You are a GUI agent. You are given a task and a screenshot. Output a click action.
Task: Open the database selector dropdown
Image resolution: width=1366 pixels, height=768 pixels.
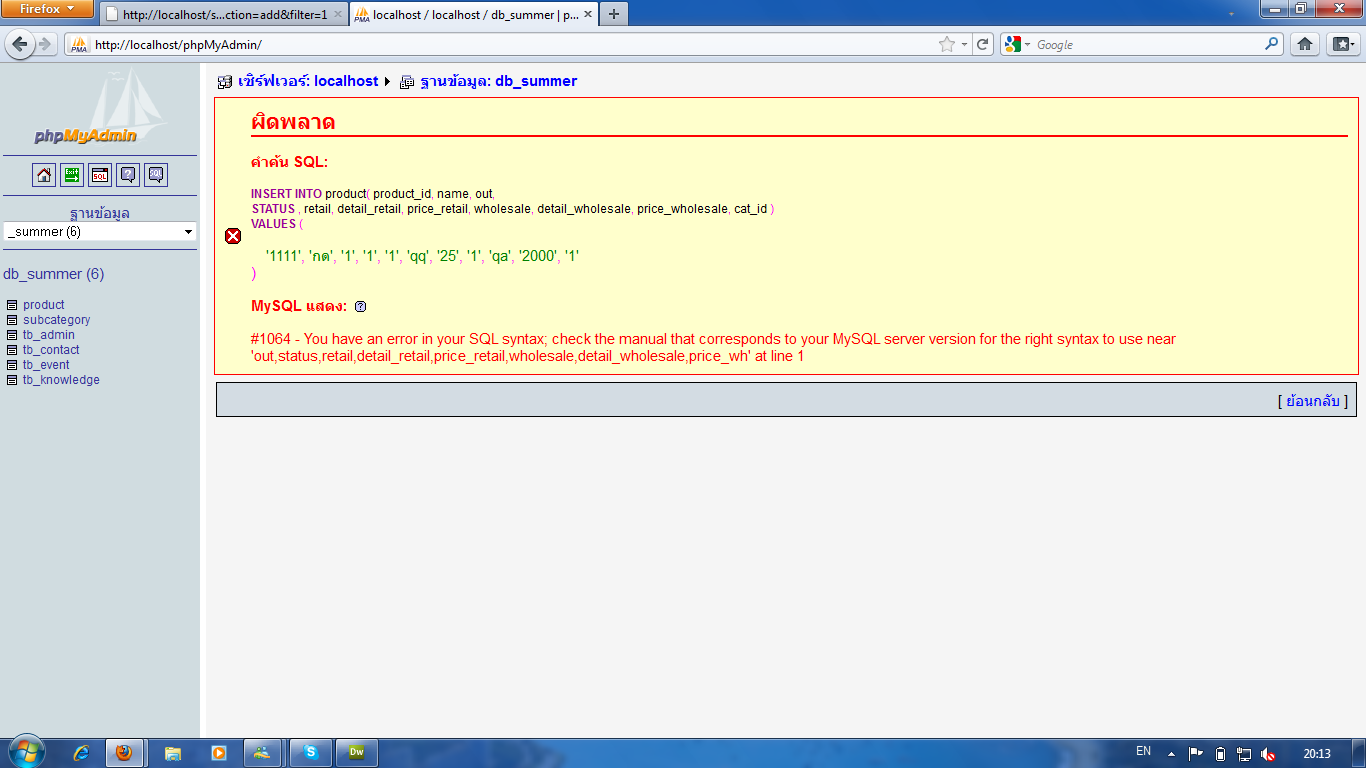pos(100,232)
